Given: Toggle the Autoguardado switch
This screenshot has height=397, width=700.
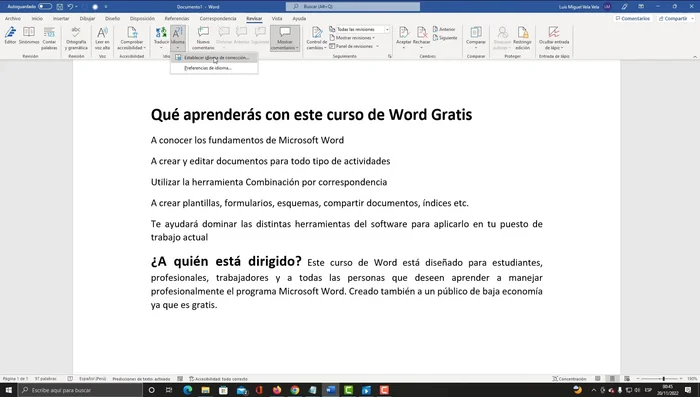Looking at the screenshot, I should (x=45, y=7).
